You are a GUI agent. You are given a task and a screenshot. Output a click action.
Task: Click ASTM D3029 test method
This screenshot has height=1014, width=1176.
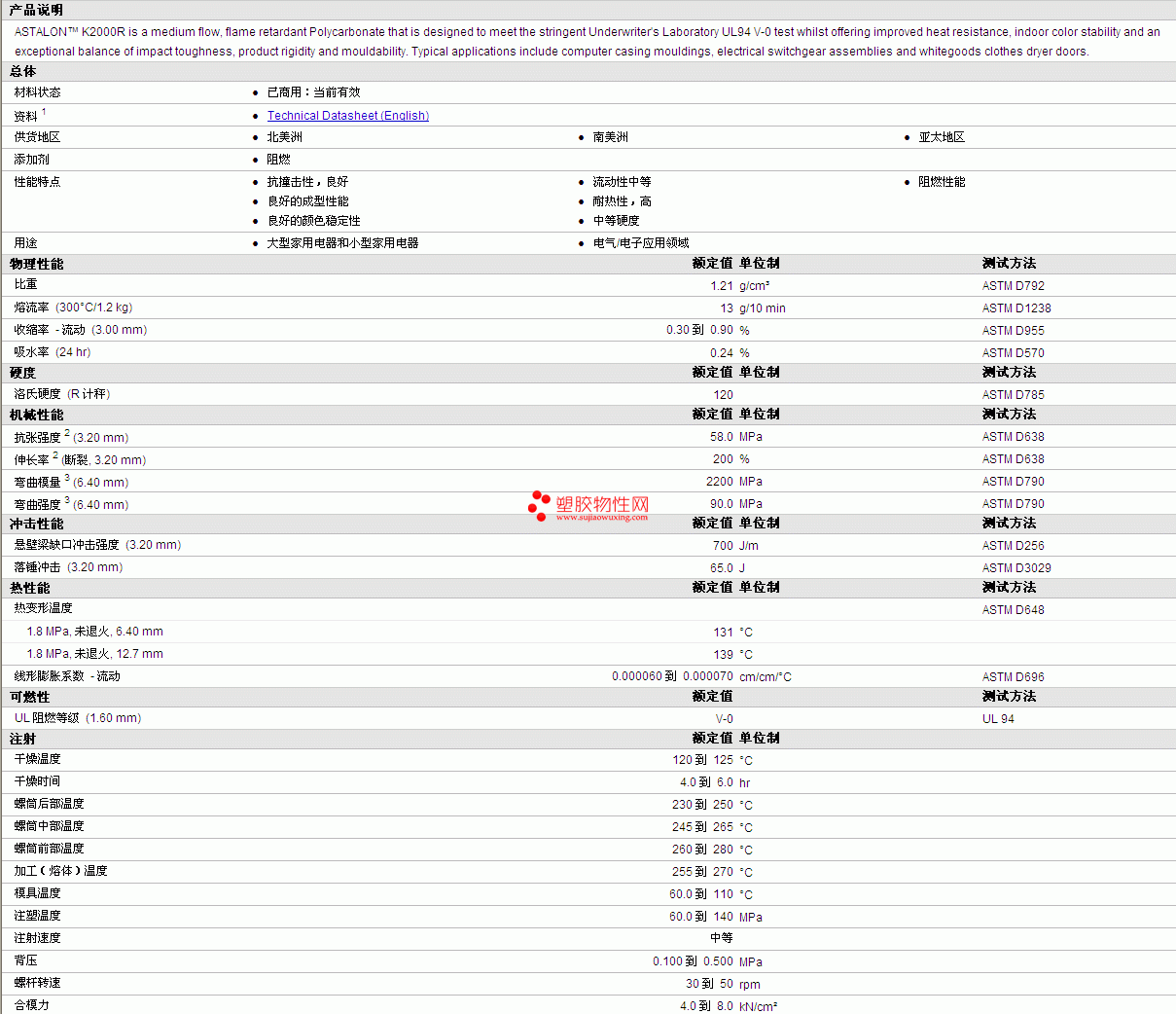(x=1016, y=568)
